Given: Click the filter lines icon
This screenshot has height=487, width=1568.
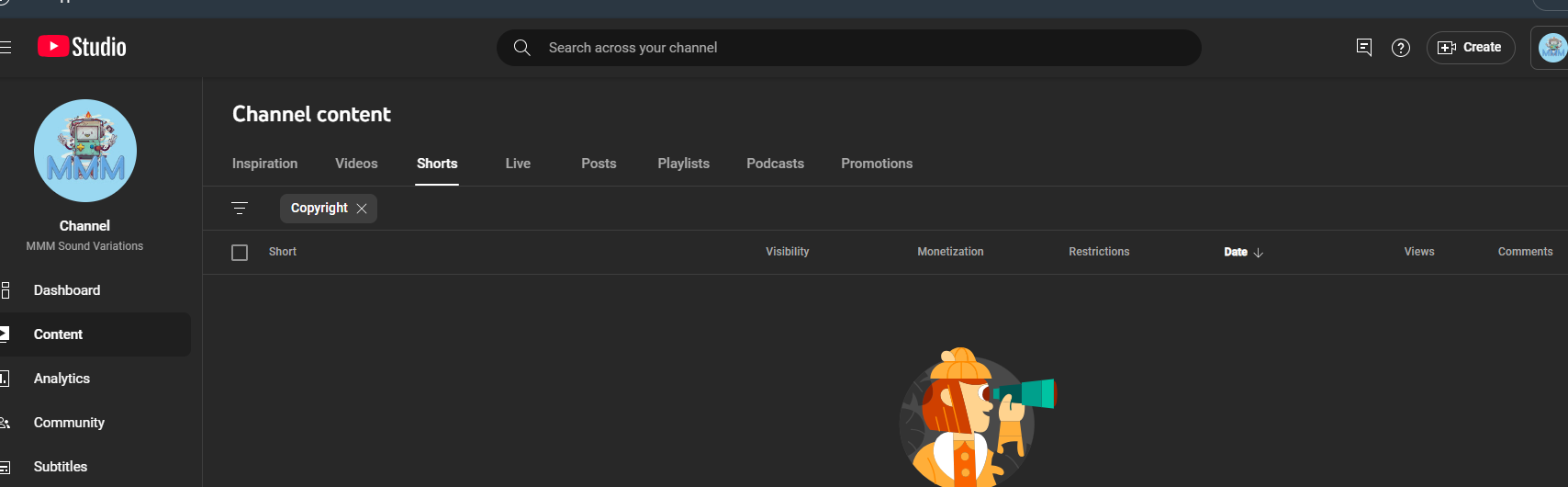Looking at the screenshot, I should (240, 209).
